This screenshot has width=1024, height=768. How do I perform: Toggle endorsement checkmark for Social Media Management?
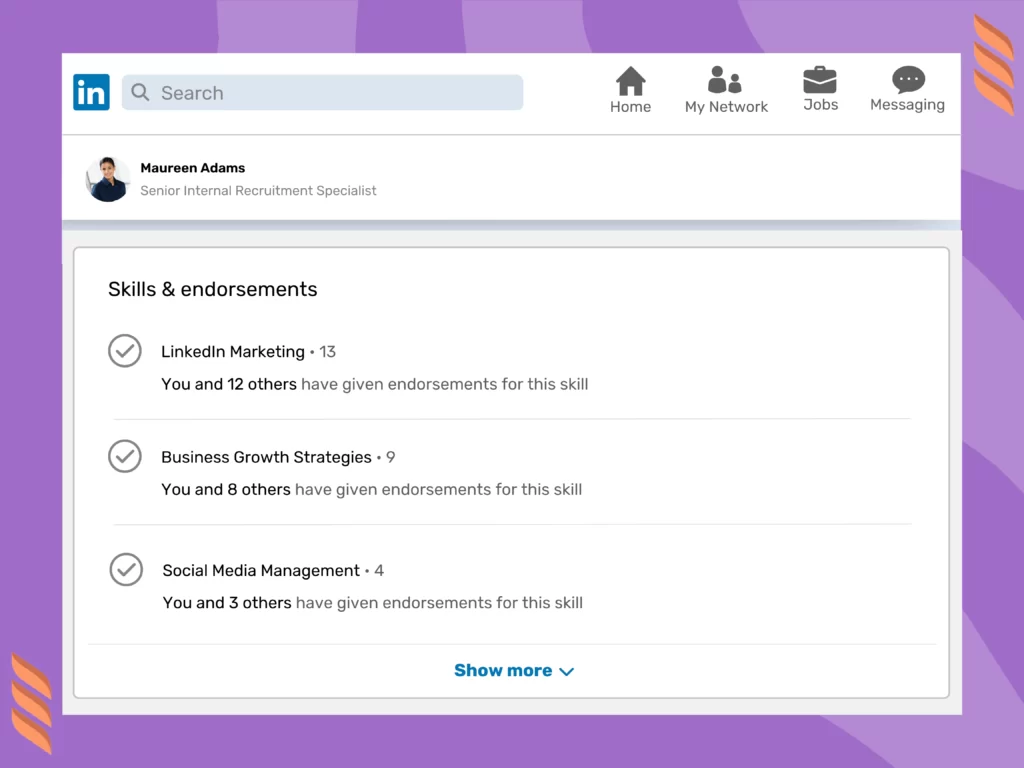point(126,569)
